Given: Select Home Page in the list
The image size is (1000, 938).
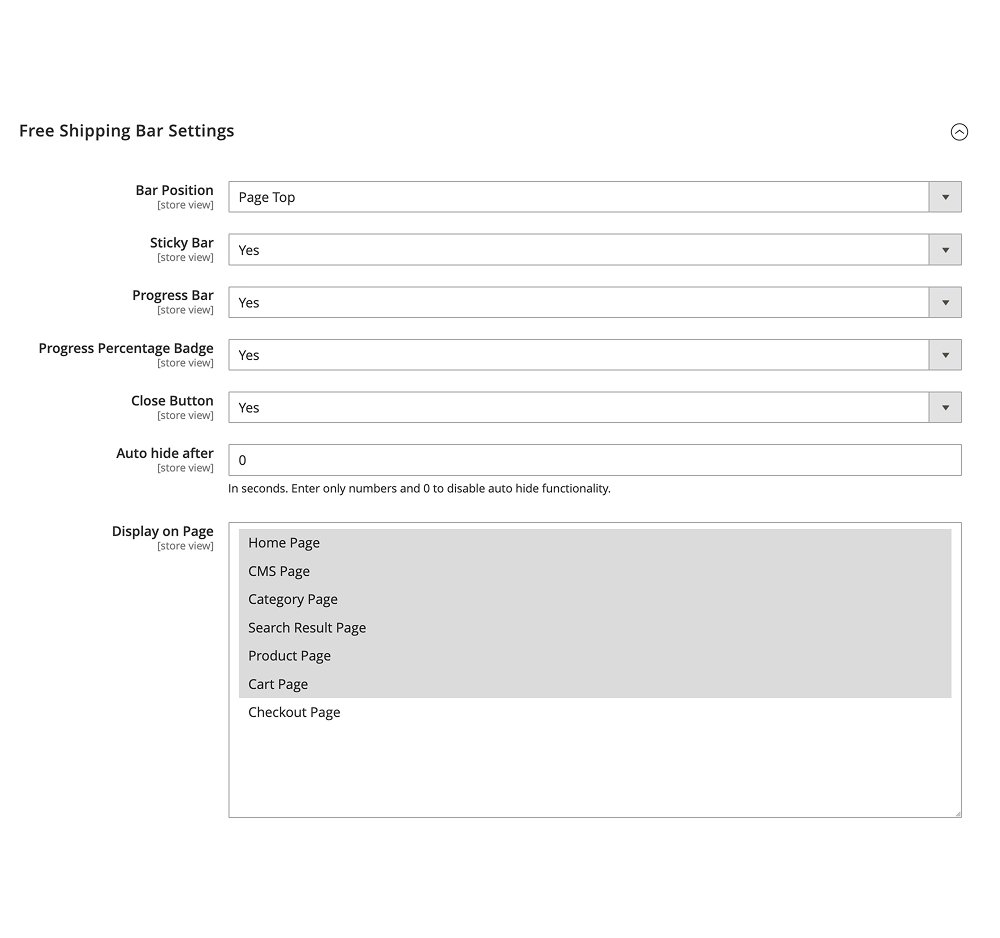Looking at the screenshot, I should pyautogui.click(x=594, y=543).
